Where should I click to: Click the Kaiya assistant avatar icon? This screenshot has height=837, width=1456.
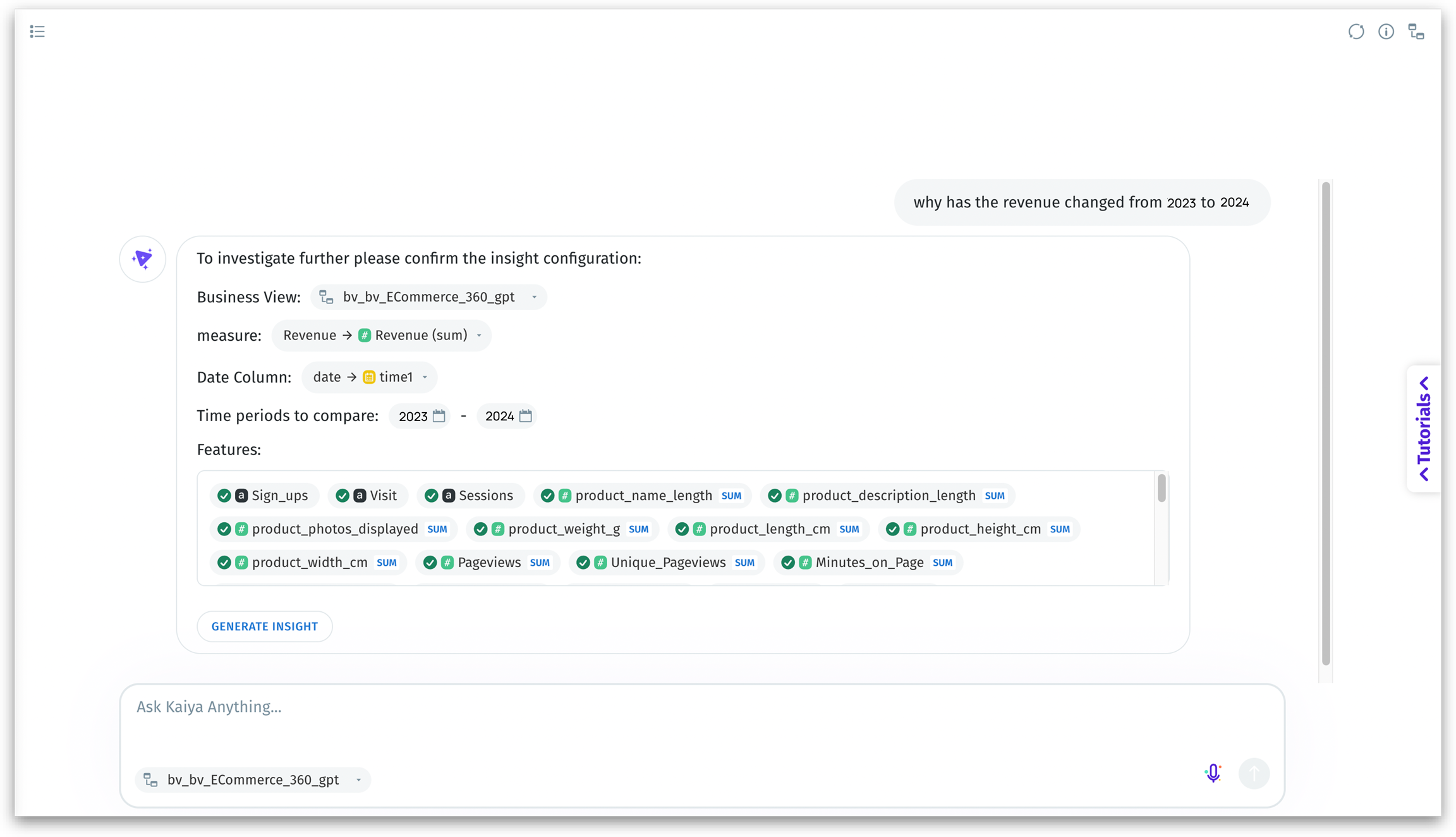143,259
